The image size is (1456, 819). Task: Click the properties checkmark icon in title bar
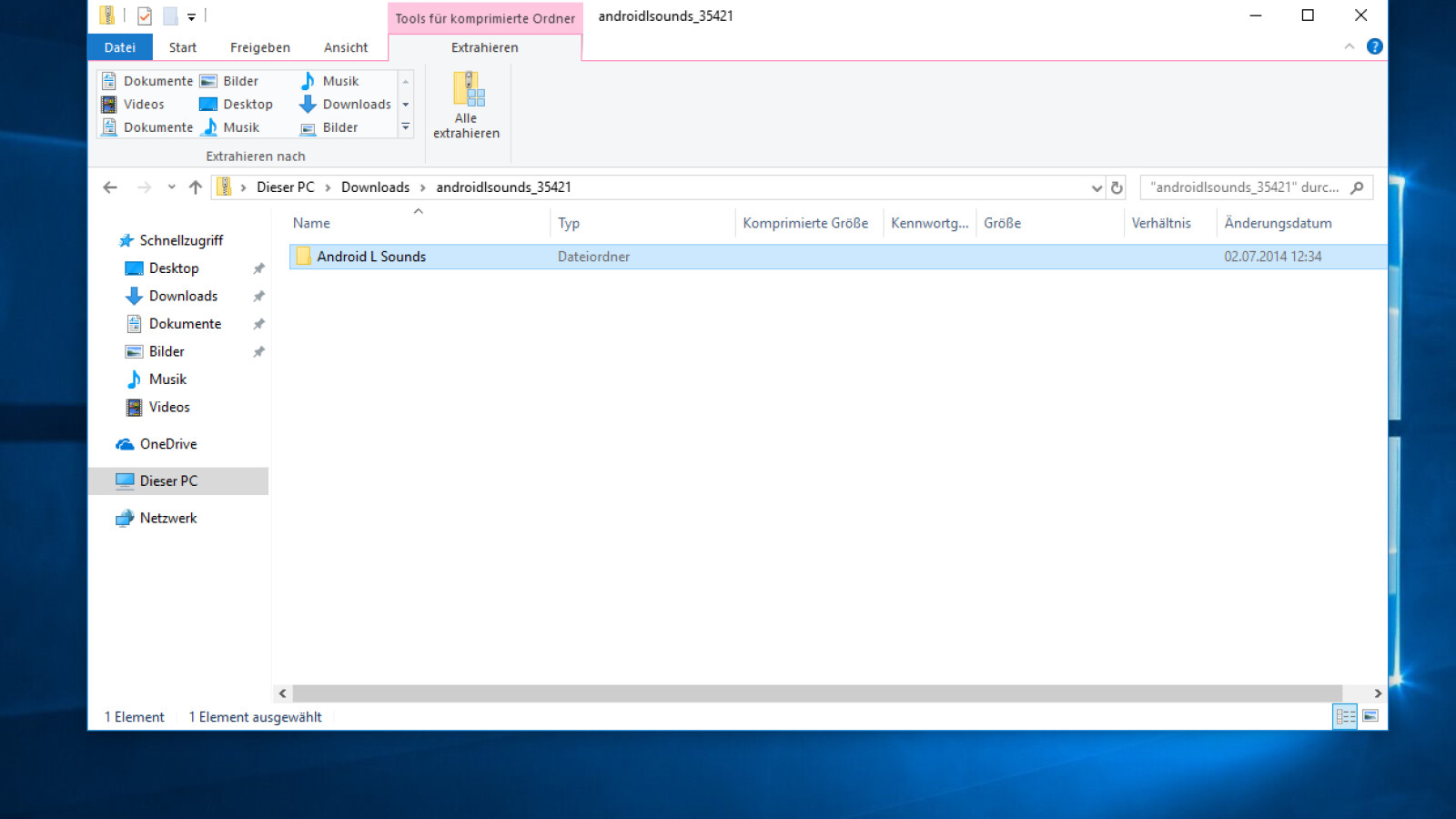point(145,15)
